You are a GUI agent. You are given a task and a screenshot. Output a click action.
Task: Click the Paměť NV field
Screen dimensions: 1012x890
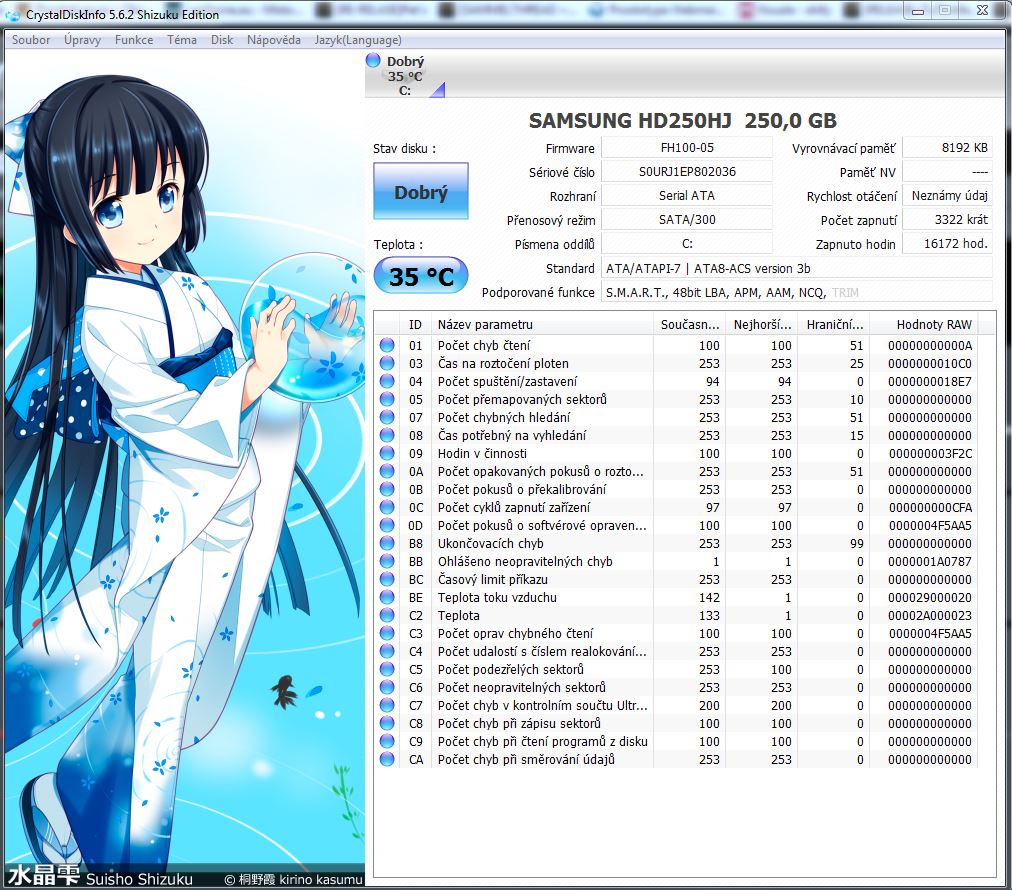pos(947,172)
